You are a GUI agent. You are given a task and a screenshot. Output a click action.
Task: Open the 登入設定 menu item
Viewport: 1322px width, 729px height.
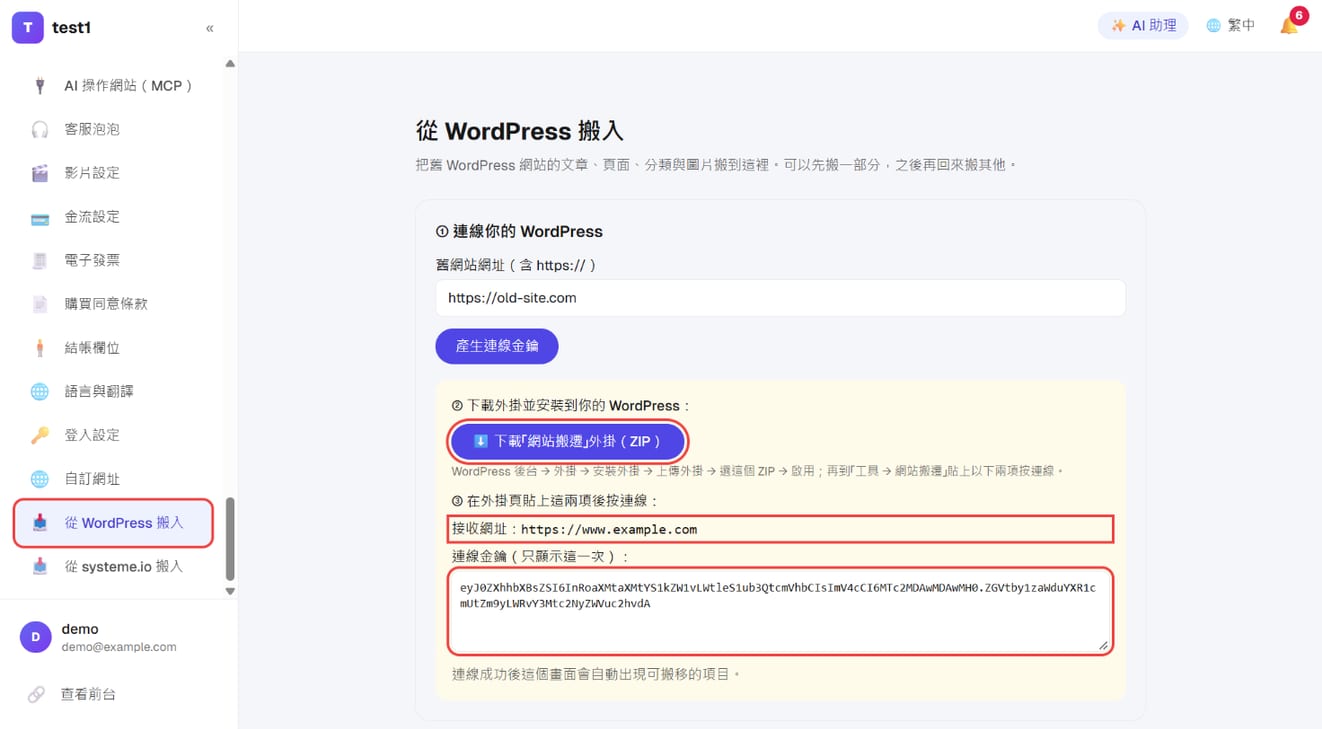[x=113, y=435]
